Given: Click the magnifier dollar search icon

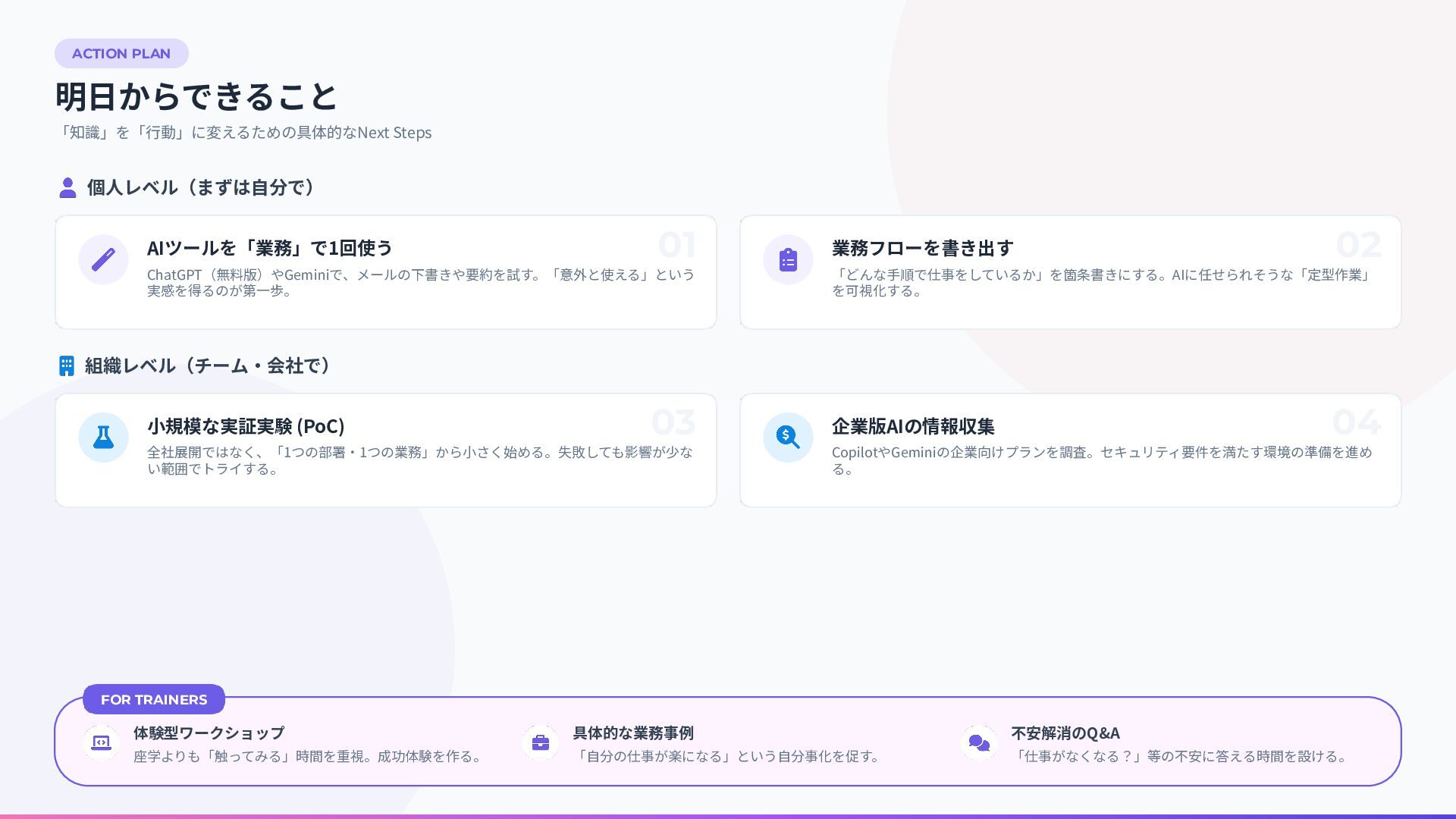Looking at the screenshot, I should [x=788, y=438].
